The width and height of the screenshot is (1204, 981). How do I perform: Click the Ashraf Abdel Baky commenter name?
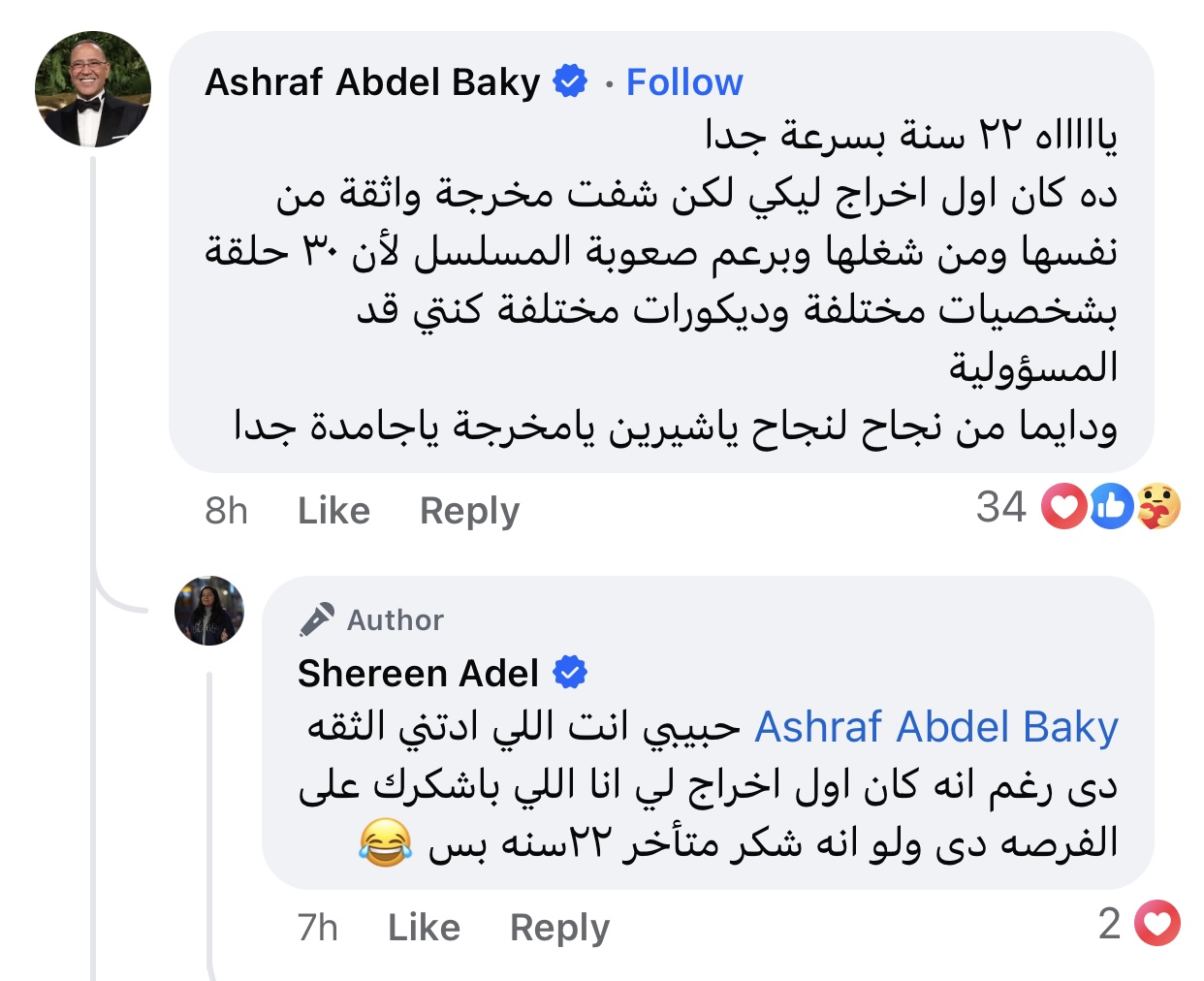coord(372,83)
